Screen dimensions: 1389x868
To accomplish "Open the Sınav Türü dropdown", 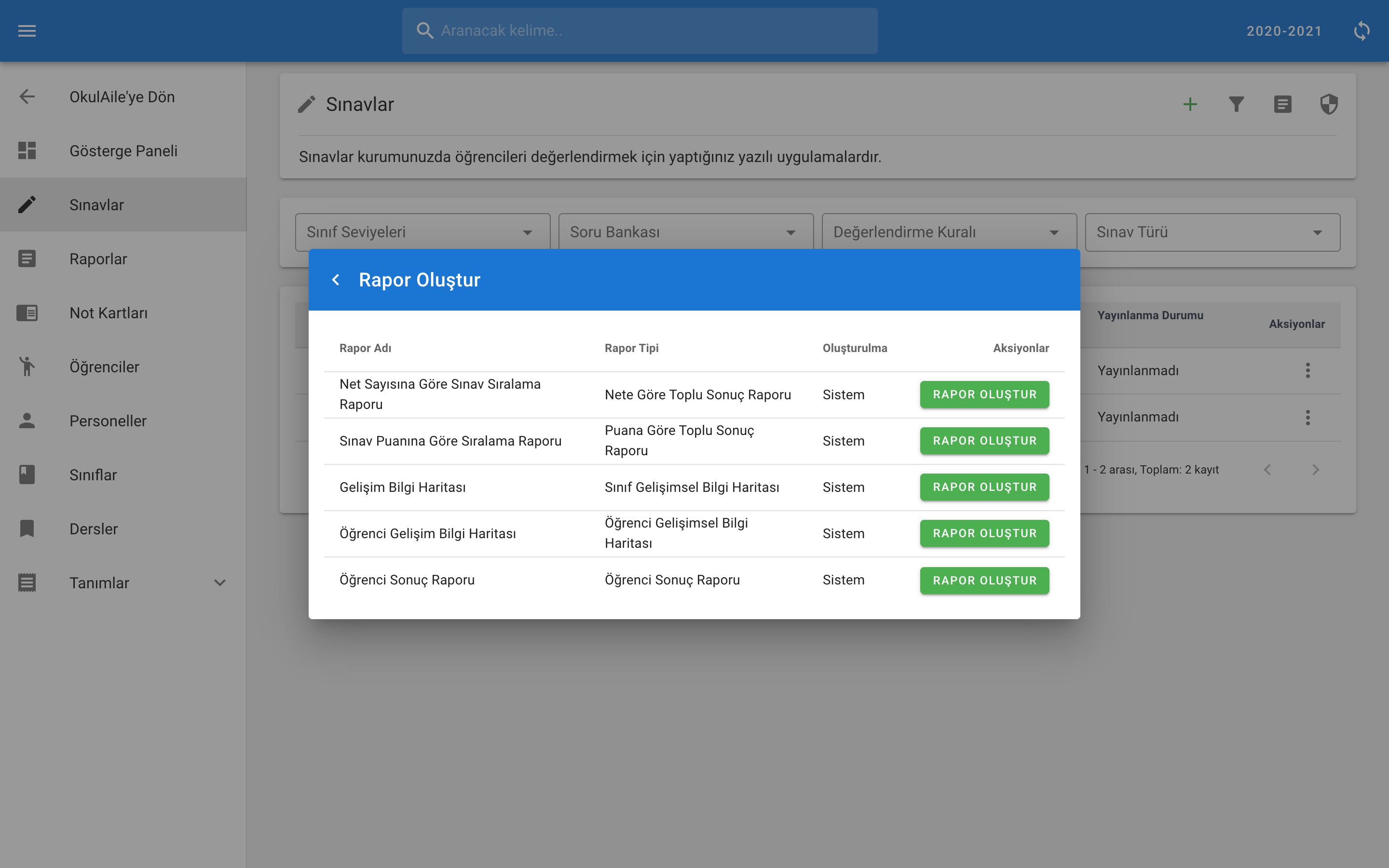I will (x=1212, y=232).
